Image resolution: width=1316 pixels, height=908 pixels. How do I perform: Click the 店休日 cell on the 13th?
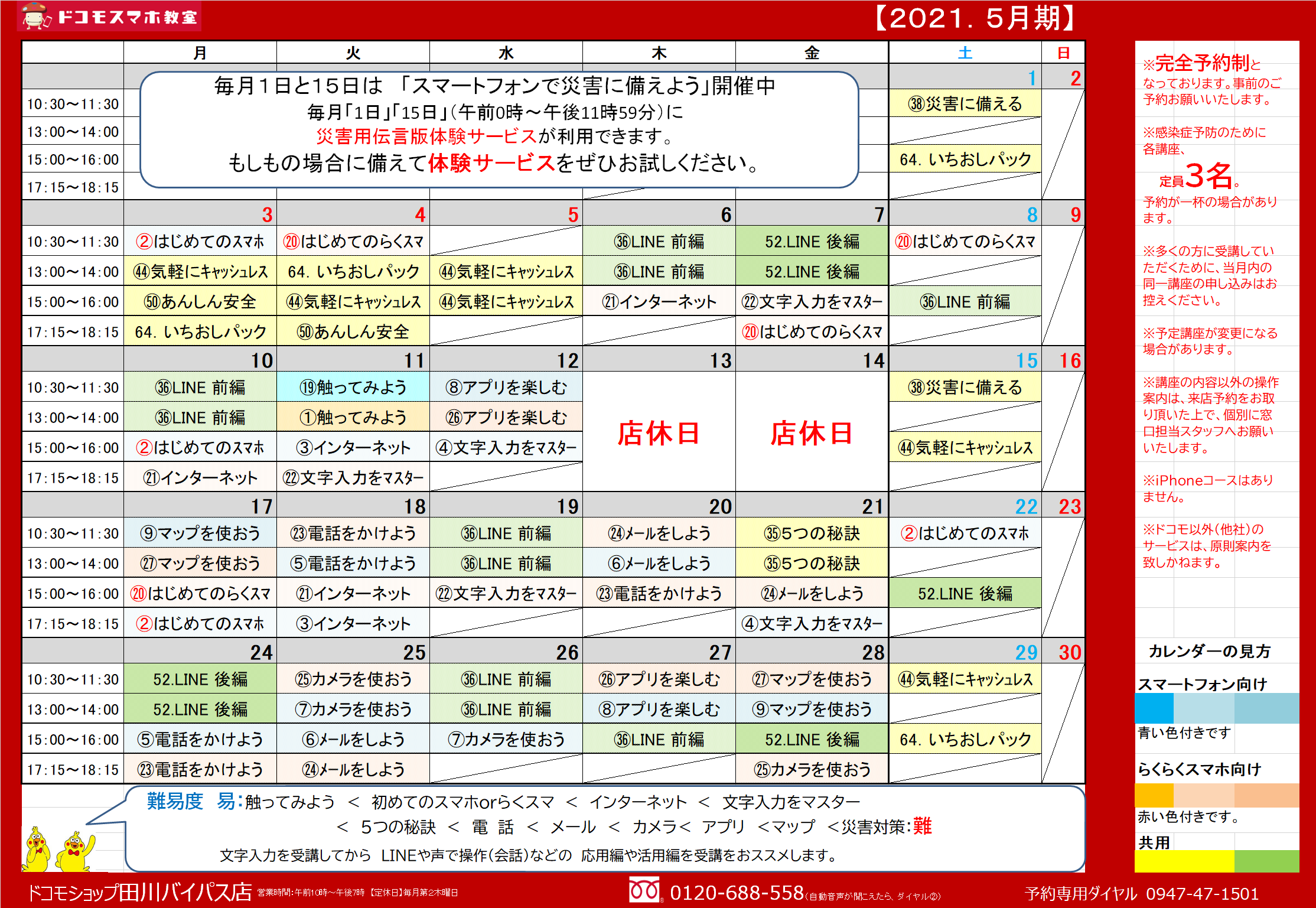(x=659, y=432)
